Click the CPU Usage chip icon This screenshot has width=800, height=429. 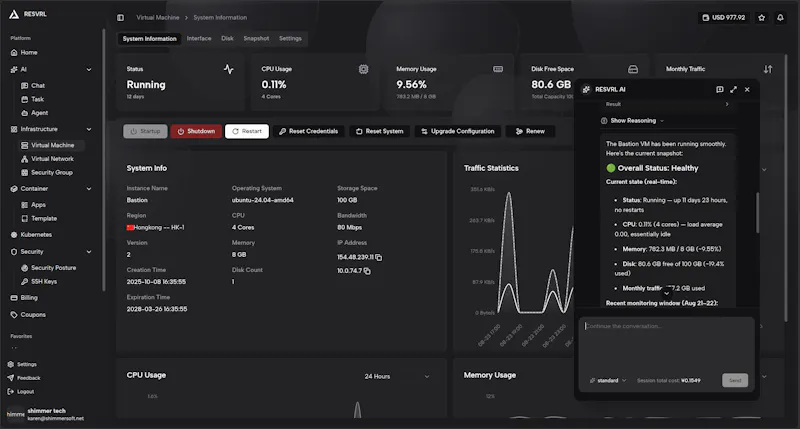(363, 69)
